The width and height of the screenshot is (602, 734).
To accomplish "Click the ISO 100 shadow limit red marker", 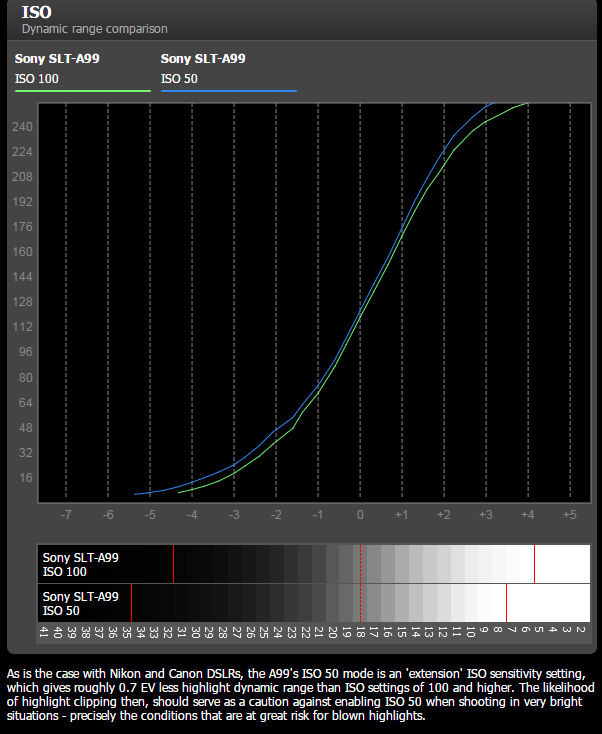I will [x=174, y=564].
